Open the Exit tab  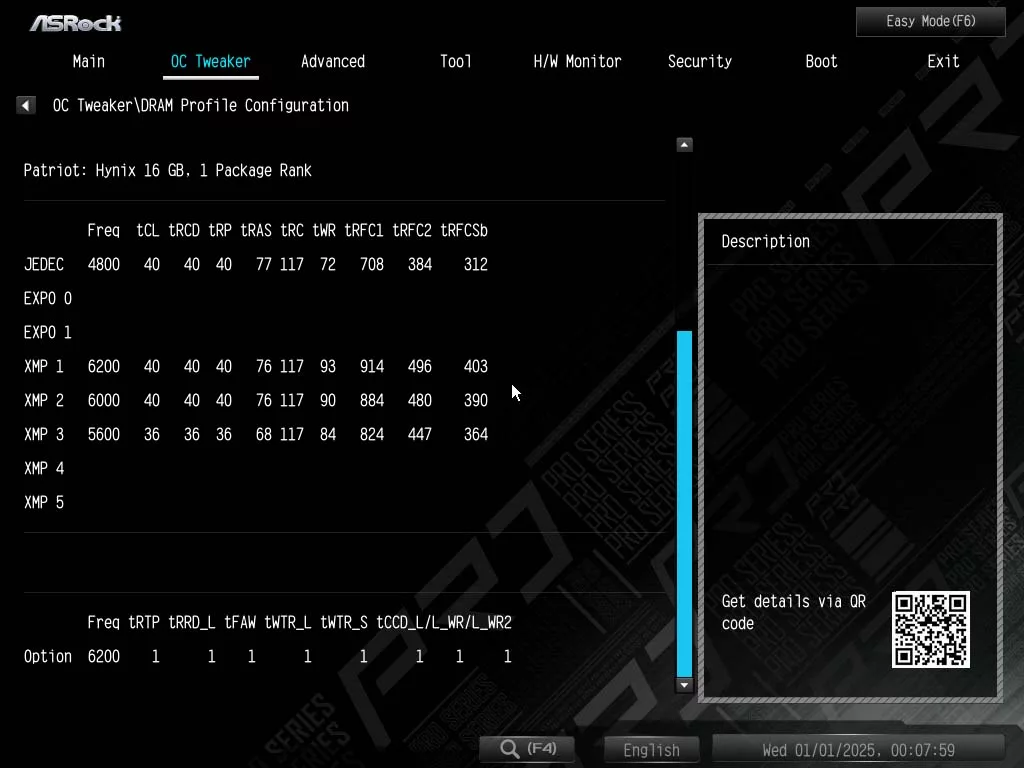pyautogui.click(x=943, y=61)
